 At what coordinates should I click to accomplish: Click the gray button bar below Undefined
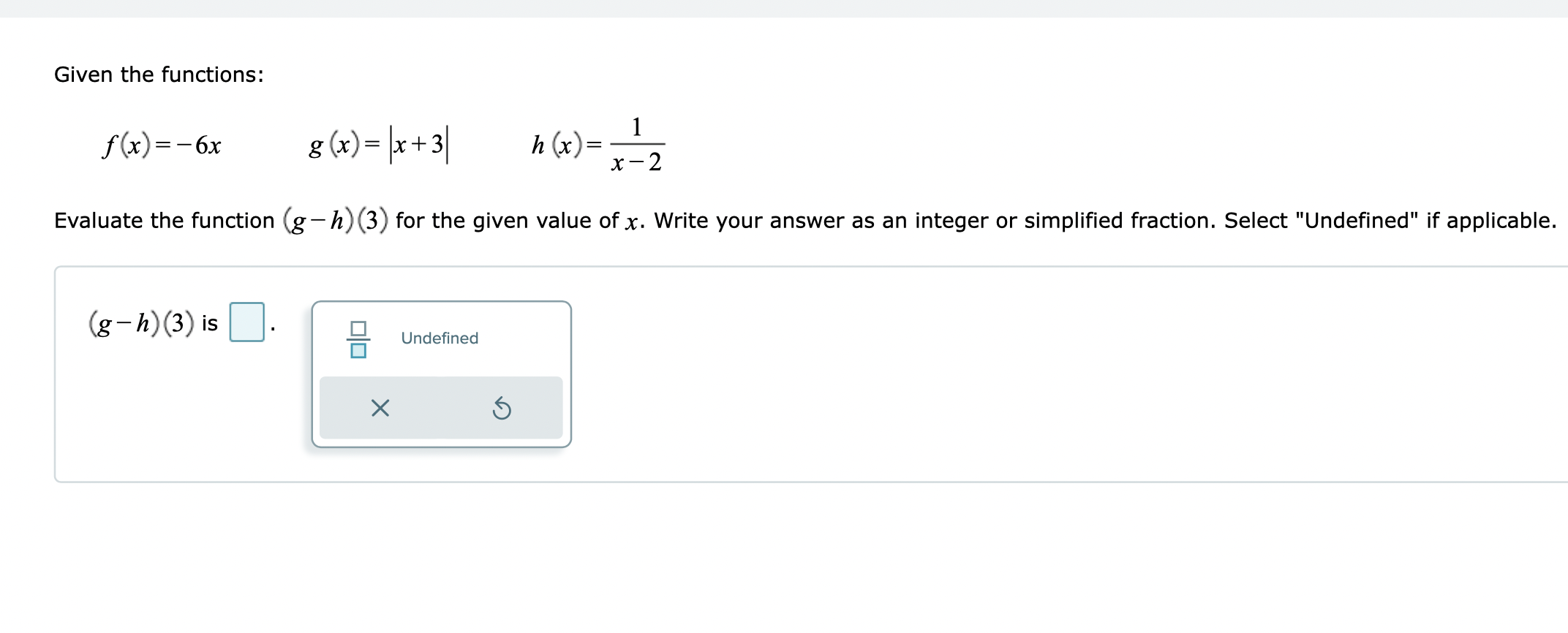(440, 407)
